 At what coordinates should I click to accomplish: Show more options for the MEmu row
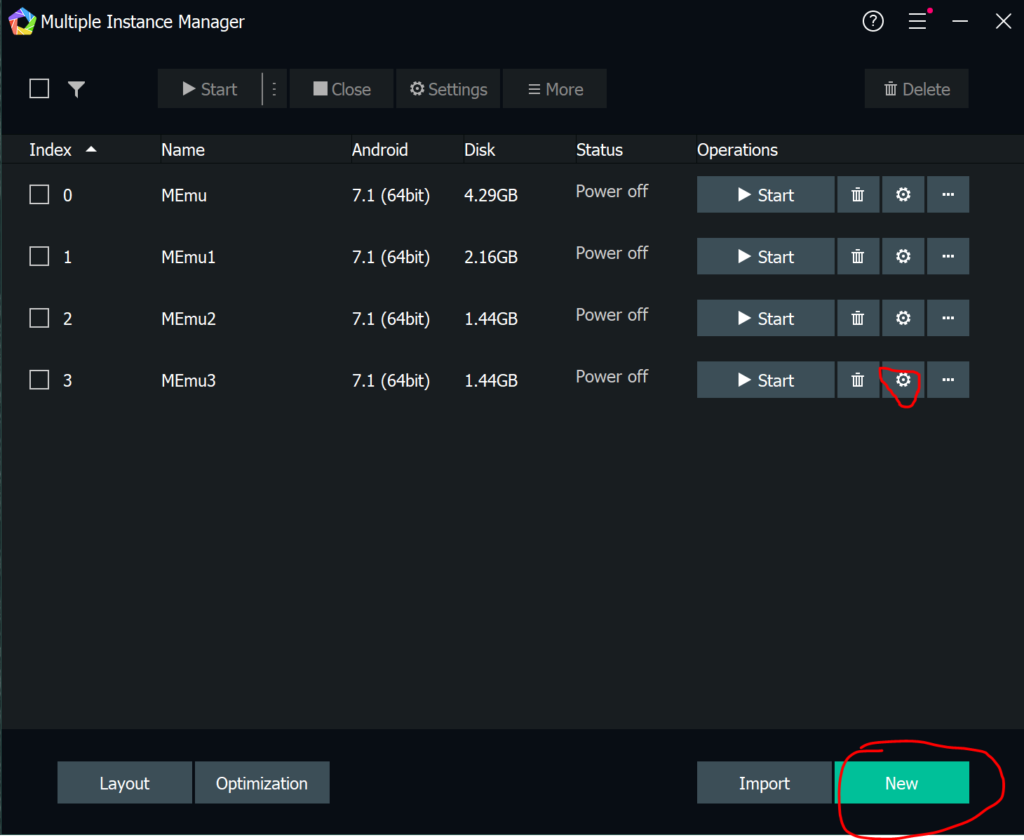tap(948, 195)
